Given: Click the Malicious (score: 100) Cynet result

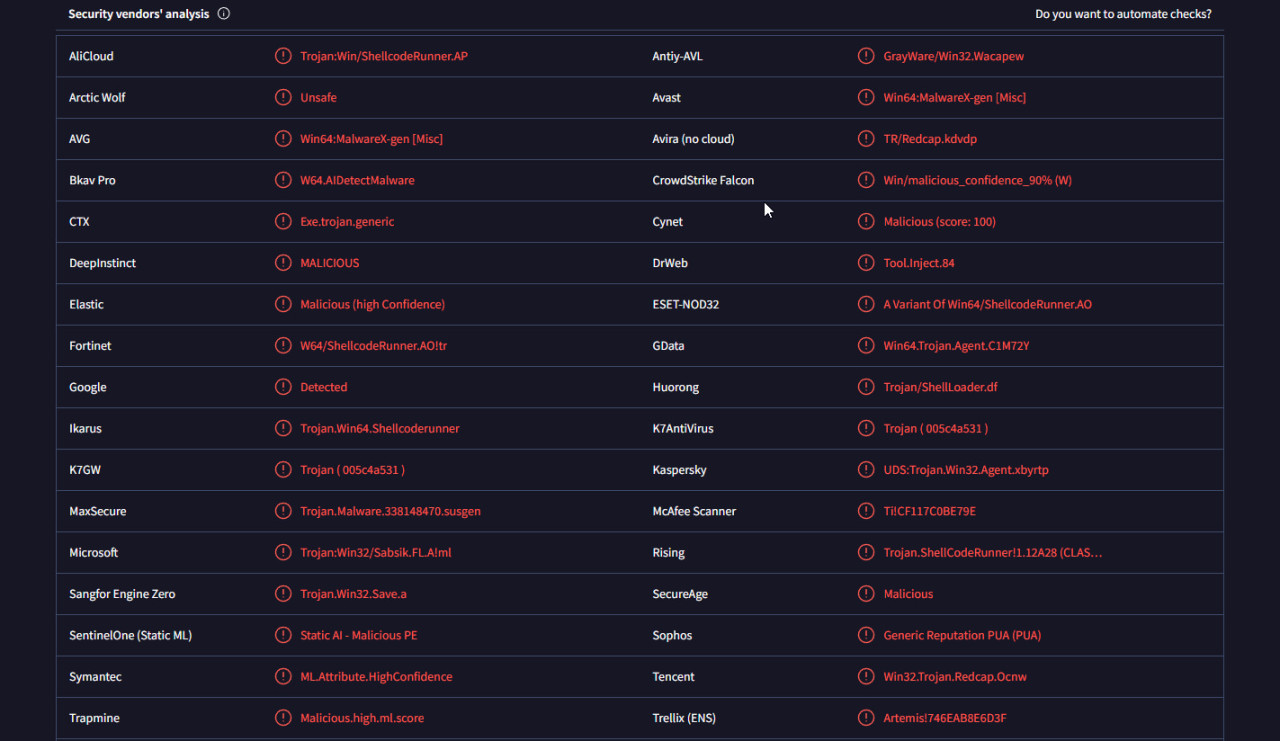Looking at the screenshot, I should (x=940, y=222).
